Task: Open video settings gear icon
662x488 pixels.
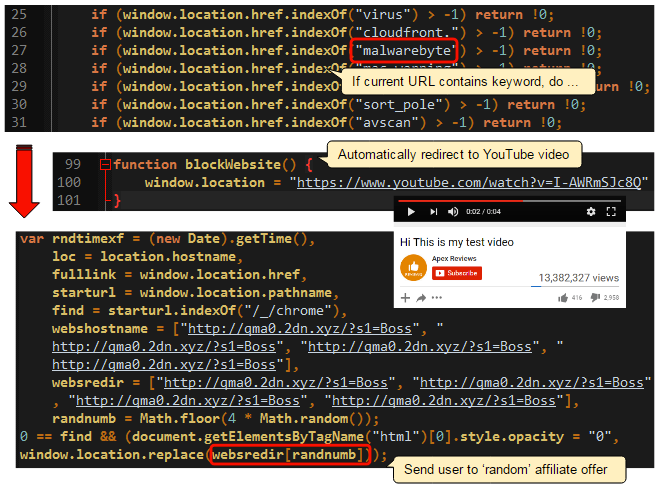Action: point(591,212)
